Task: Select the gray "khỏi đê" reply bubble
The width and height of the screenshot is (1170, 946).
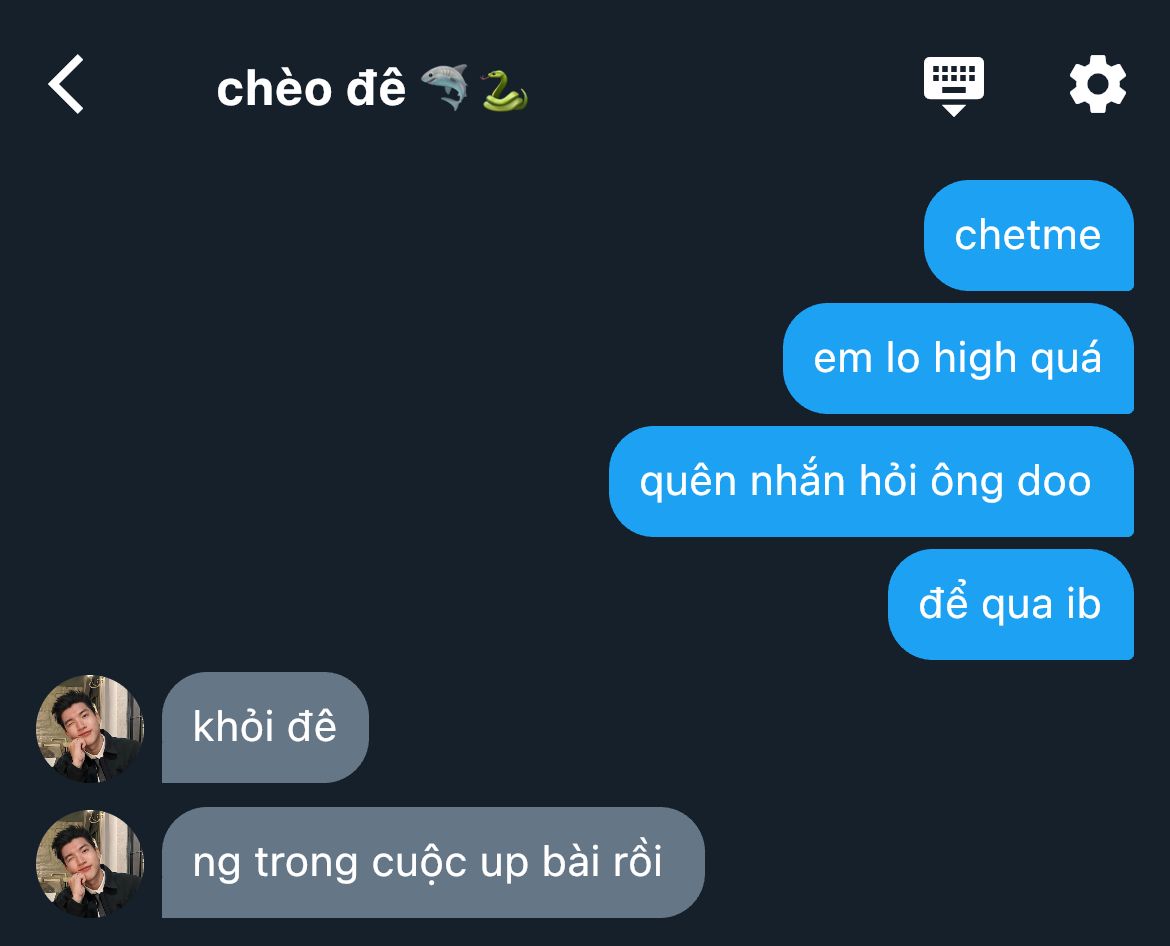Action: tap(266, 727)
